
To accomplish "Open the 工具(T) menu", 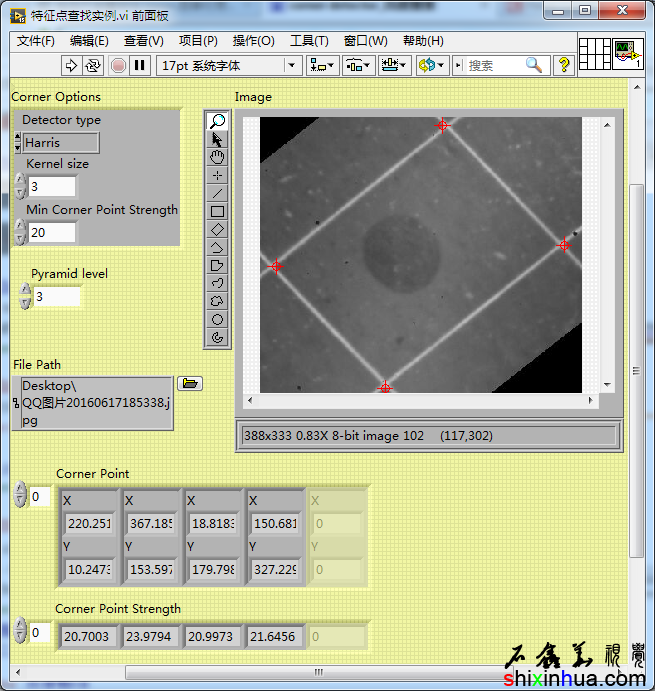I will coord(309,41).
